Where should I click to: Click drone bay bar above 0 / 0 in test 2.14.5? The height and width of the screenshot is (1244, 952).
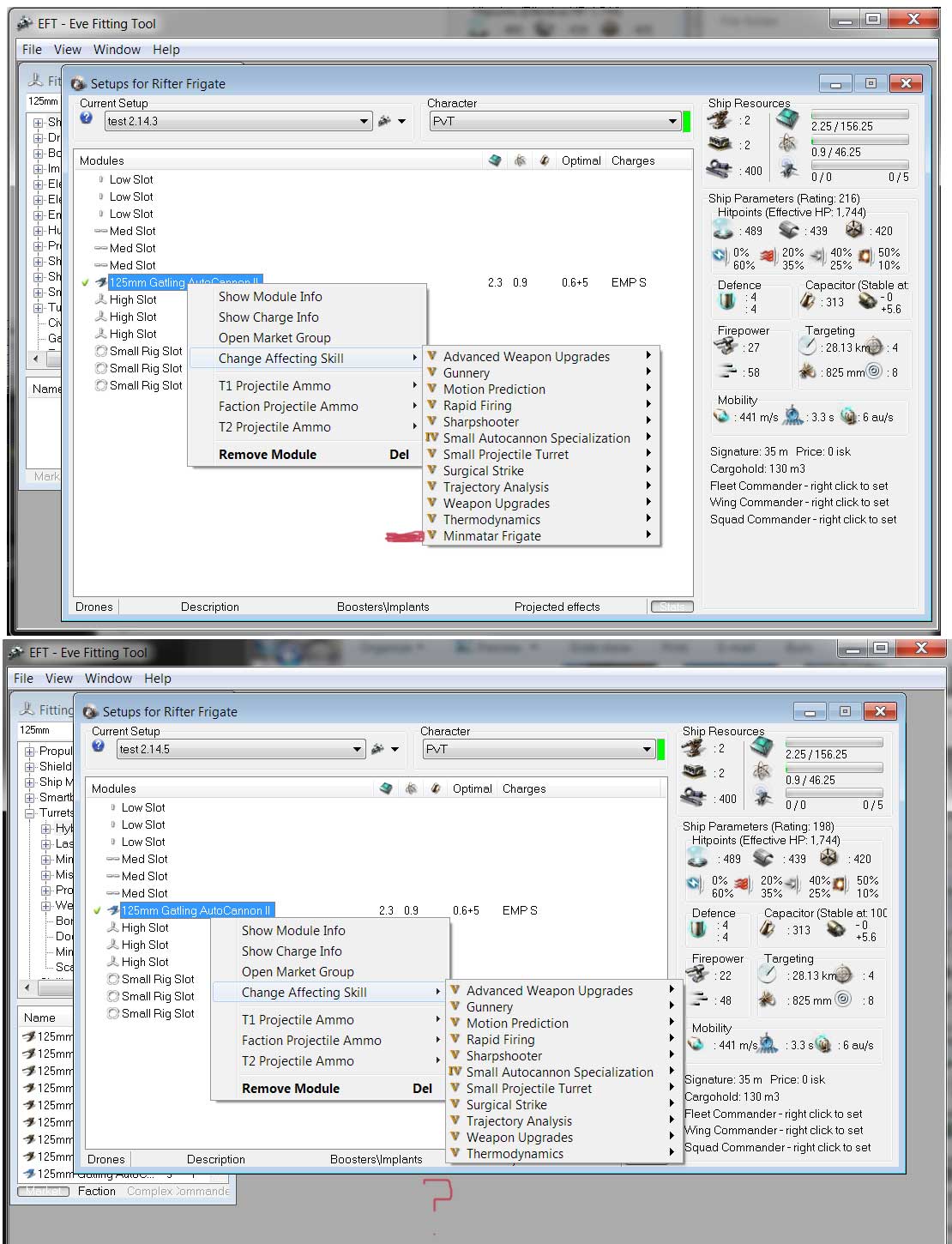835,793
